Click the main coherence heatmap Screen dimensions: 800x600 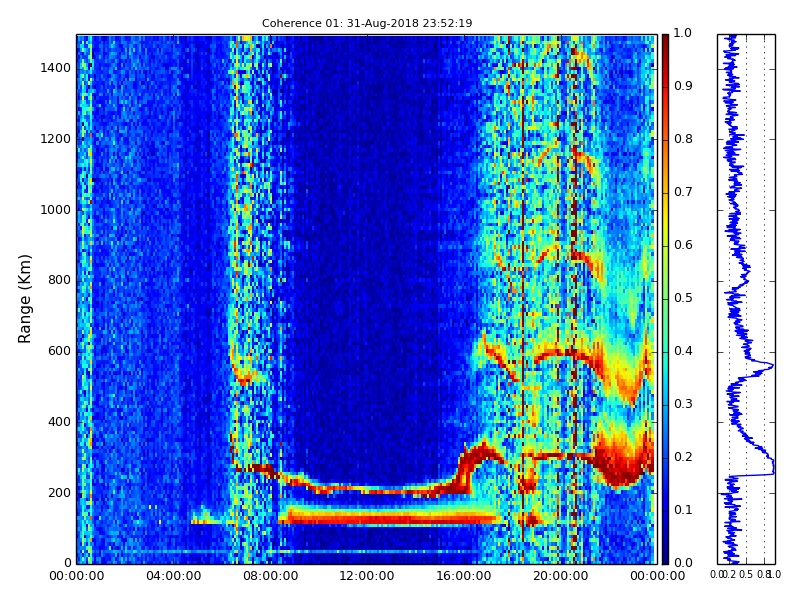[x=367, y=299]
